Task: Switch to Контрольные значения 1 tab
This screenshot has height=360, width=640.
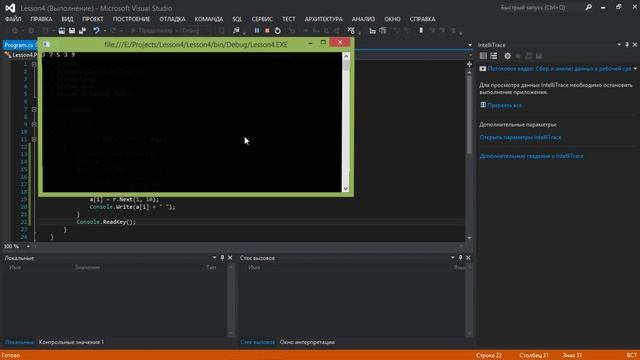Action: pyautogui.click(x=71, y=342)
